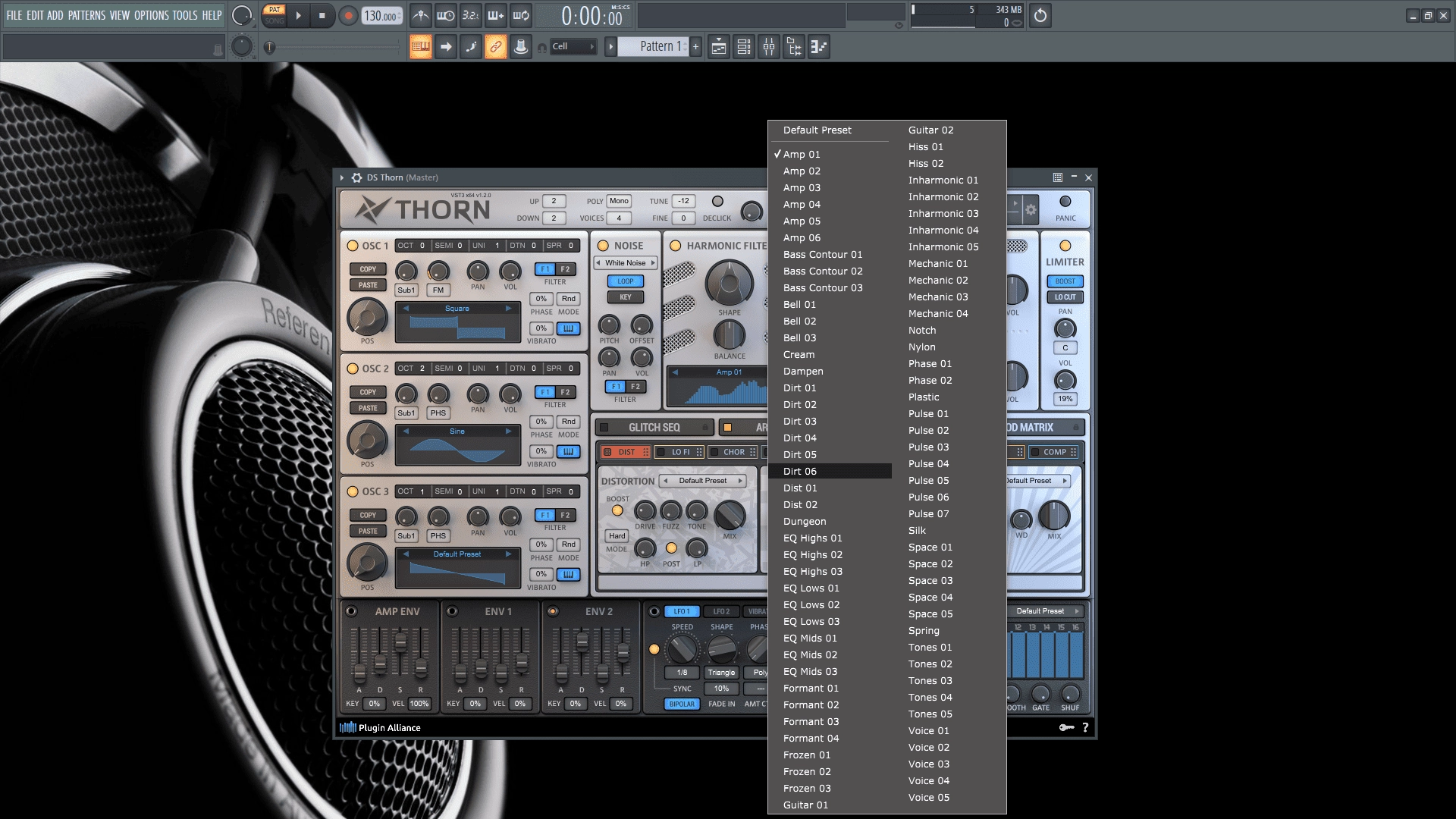This screenshot has width=1456, height=819.
Task: Stop playback with the Stop button
Action: click(x=322, y=15)
